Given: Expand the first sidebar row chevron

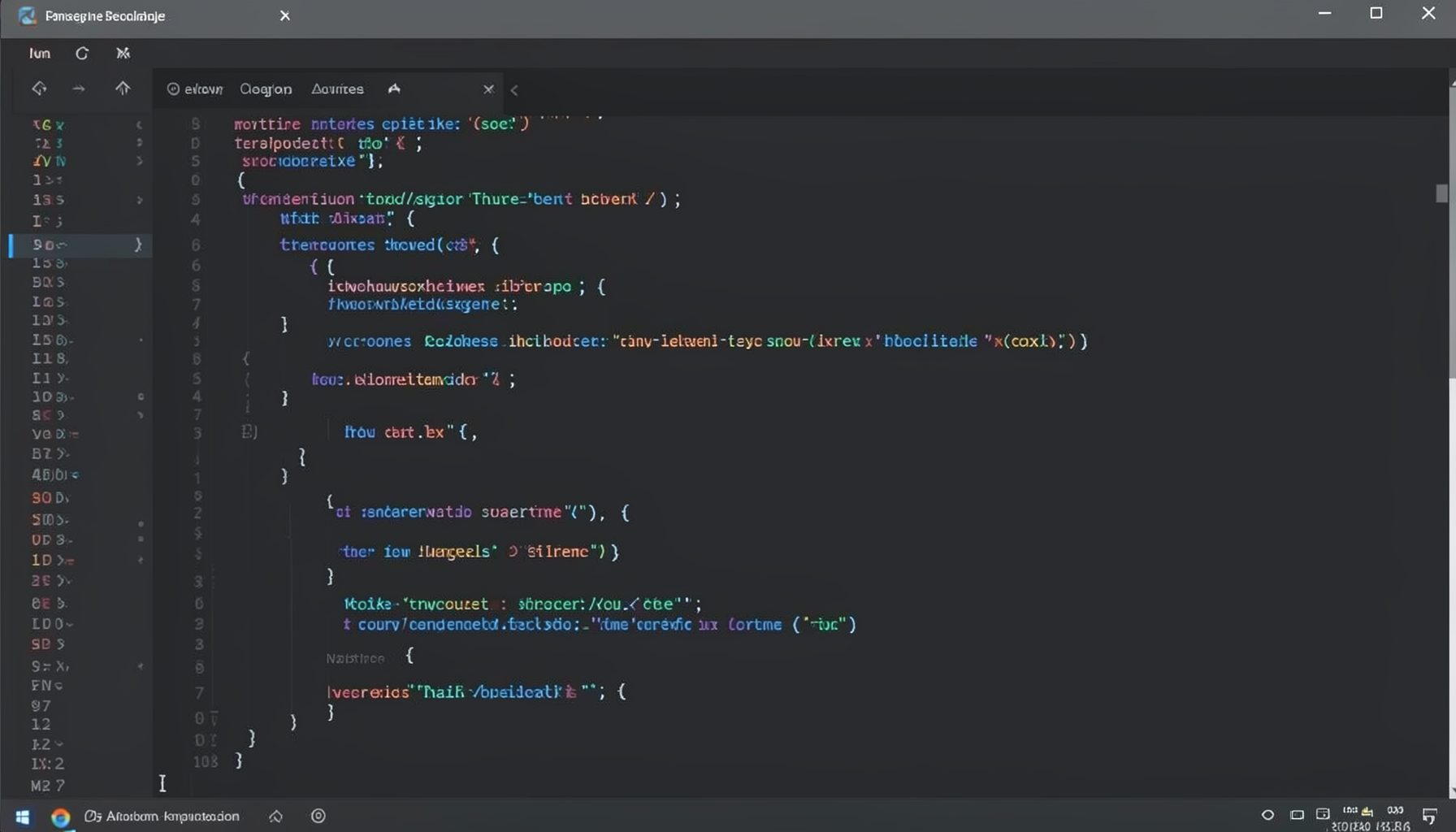Looking at the screenshot, I should tap(139, 124).
